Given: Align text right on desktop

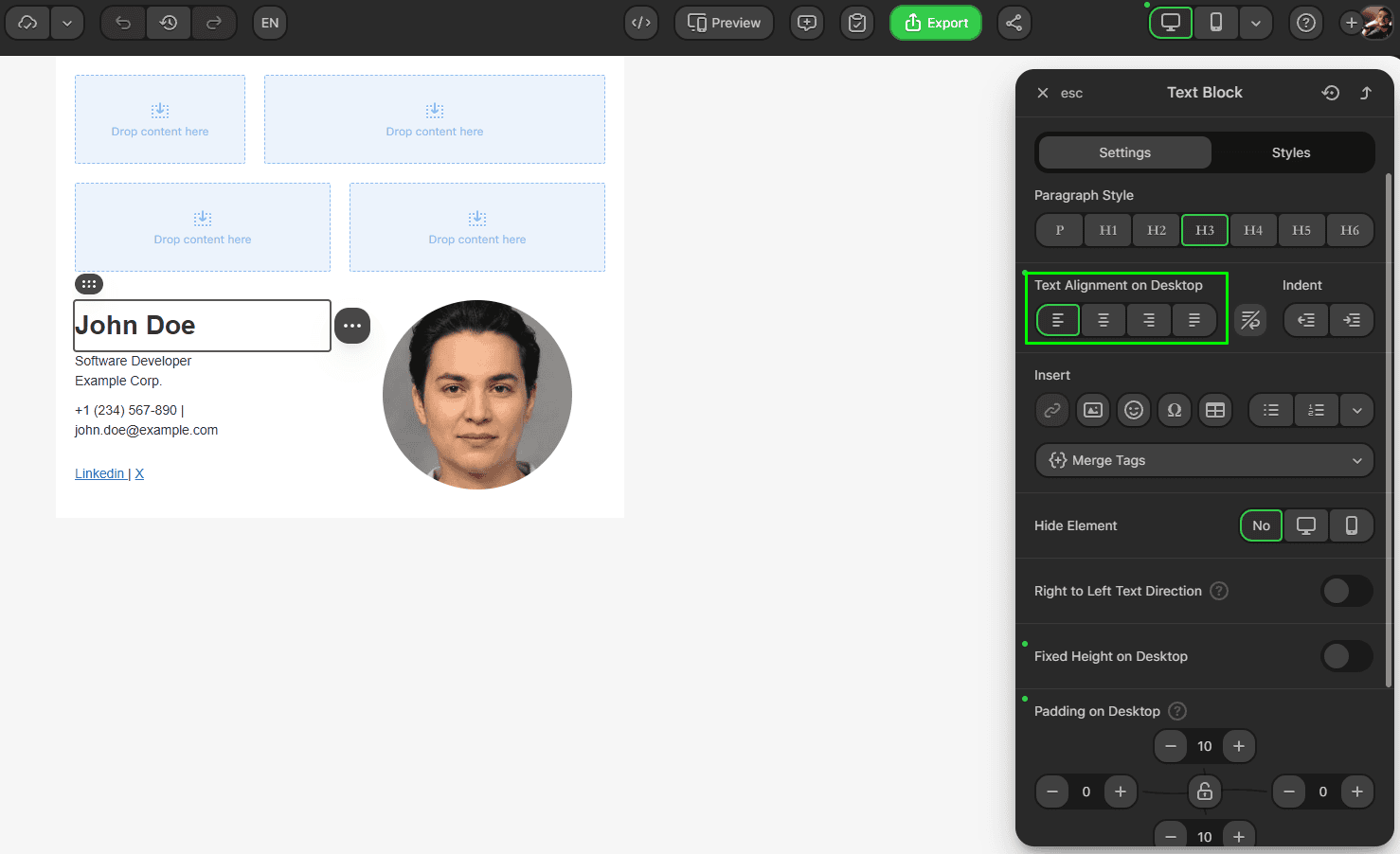Looking at the screenshot, I should (1149, 320).
